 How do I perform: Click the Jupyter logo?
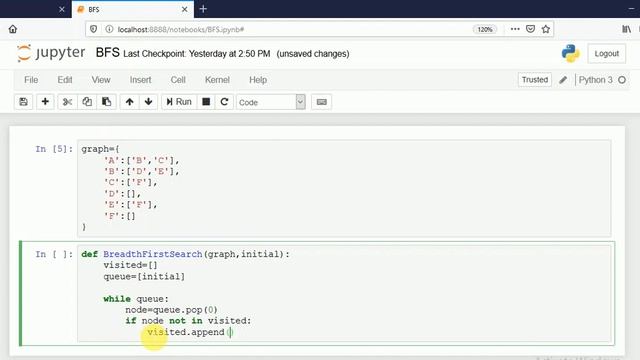(51, 53)
